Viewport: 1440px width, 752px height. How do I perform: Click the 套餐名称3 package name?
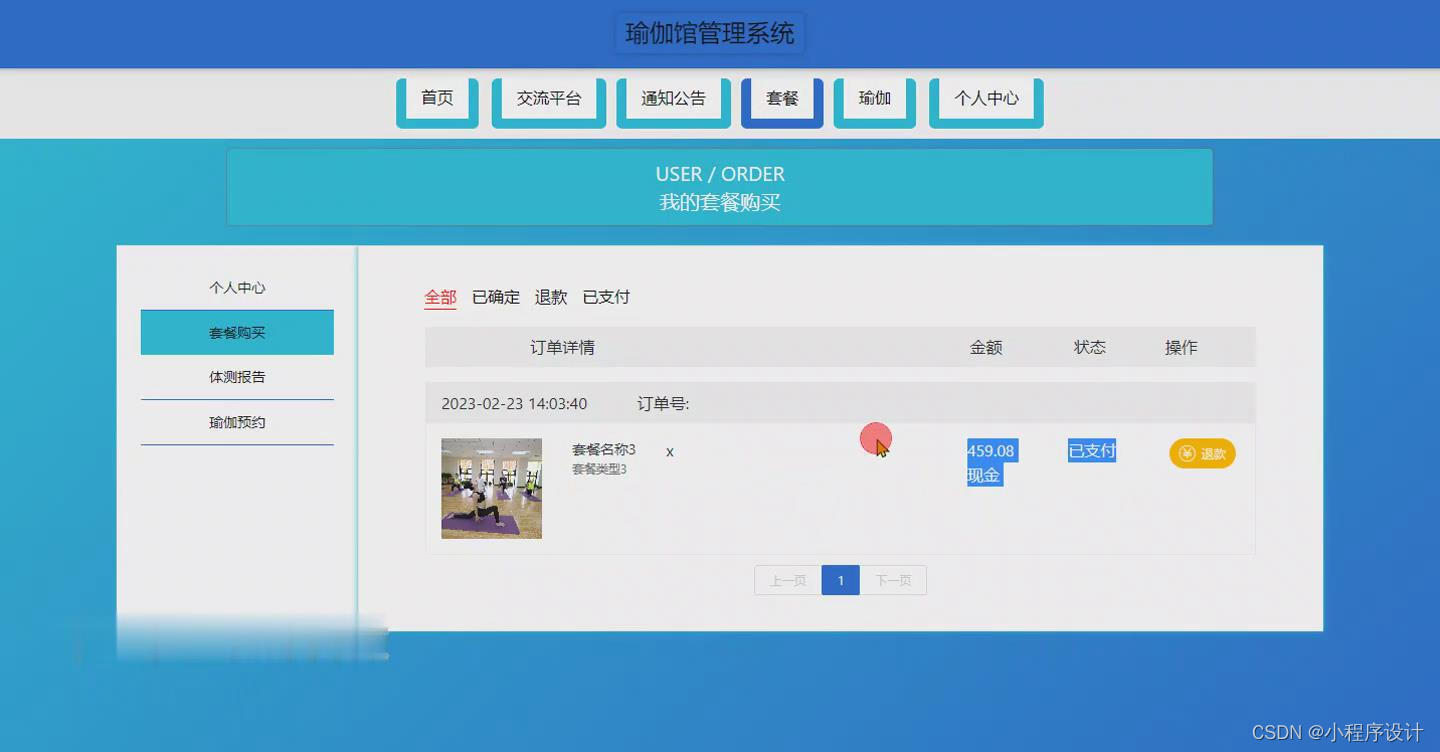click(x=601, y=450)
